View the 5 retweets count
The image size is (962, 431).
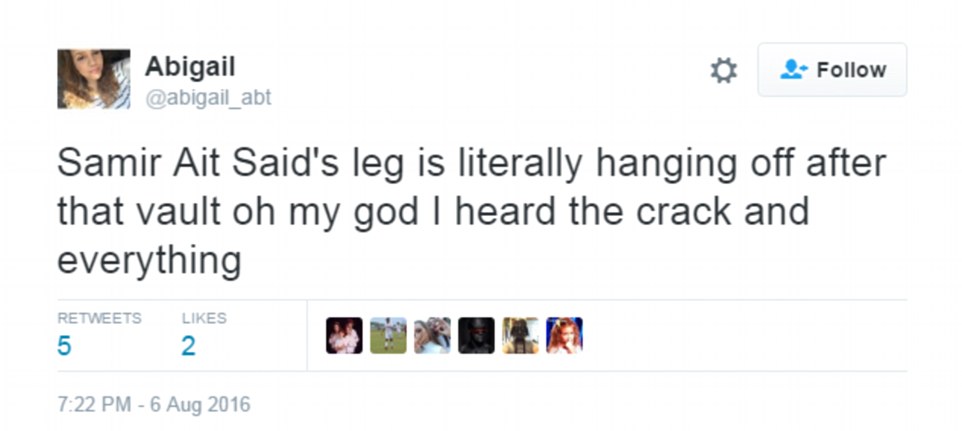click(x=64, y=346)
